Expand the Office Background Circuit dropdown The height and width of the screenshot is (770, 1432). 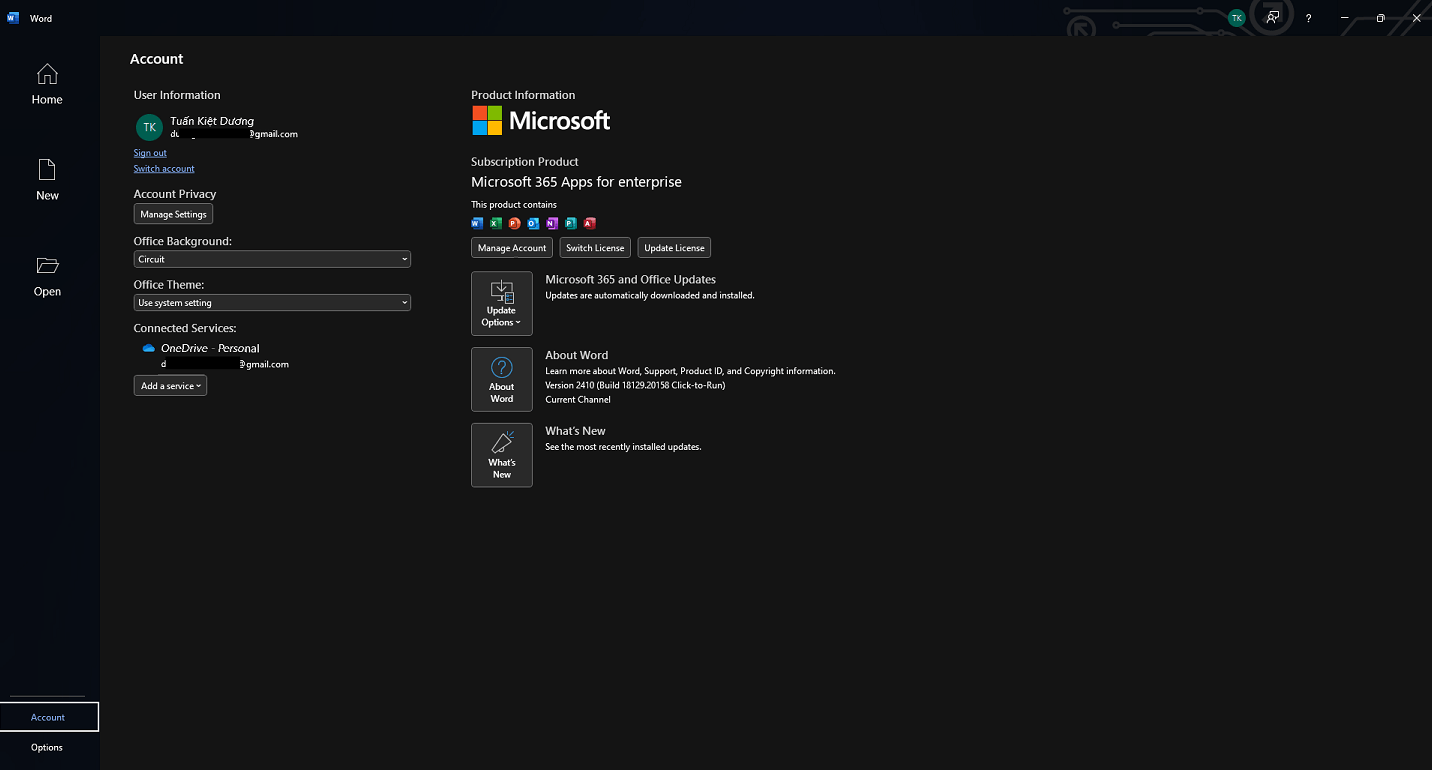[272, 259]
